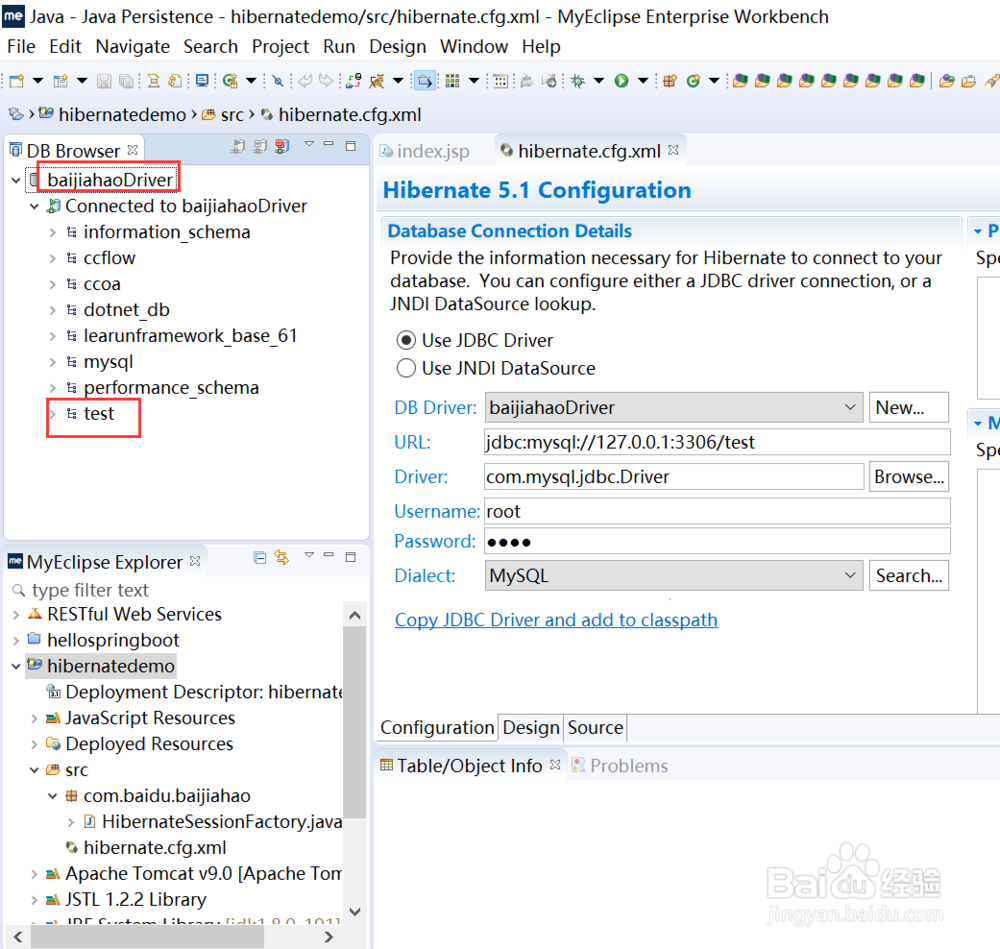Expand the information_schema node

tap(53, 232)
